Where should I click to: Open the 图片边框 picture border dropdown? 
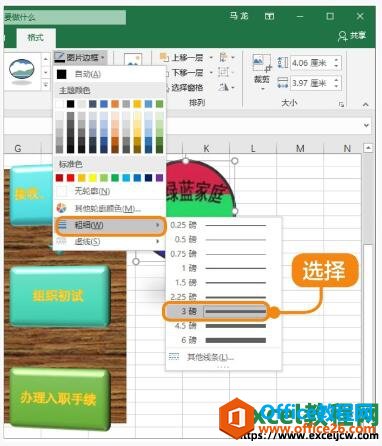pyautogui.click(x=80, y=57)
